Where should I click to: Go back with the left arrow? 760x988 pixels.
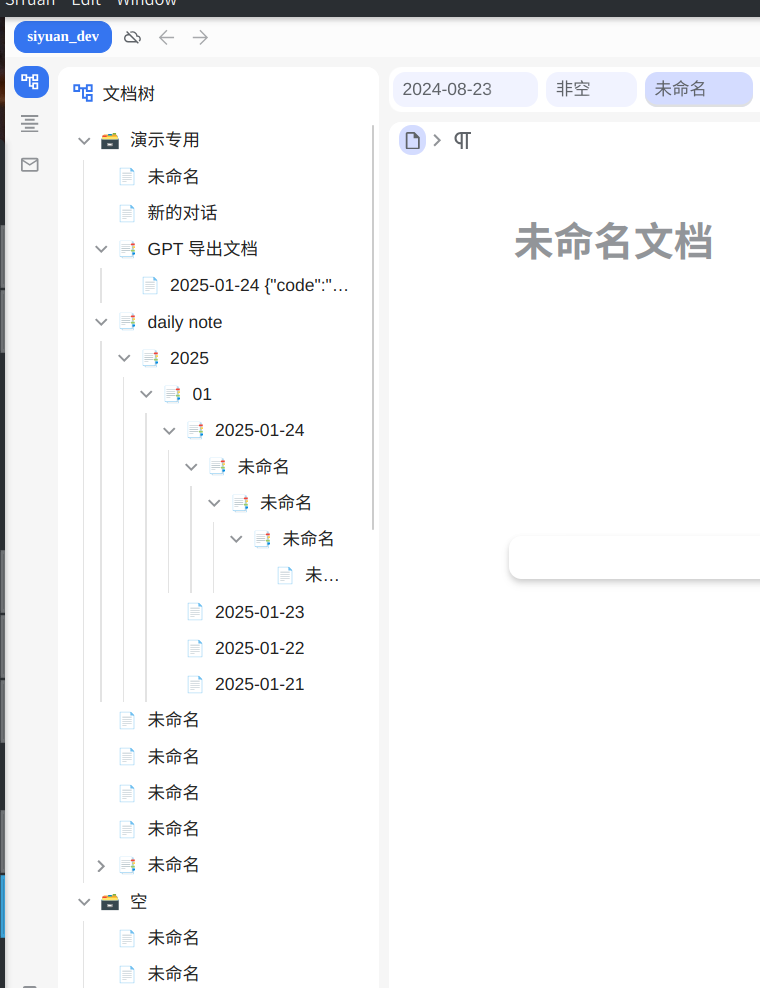coord(166,38)
